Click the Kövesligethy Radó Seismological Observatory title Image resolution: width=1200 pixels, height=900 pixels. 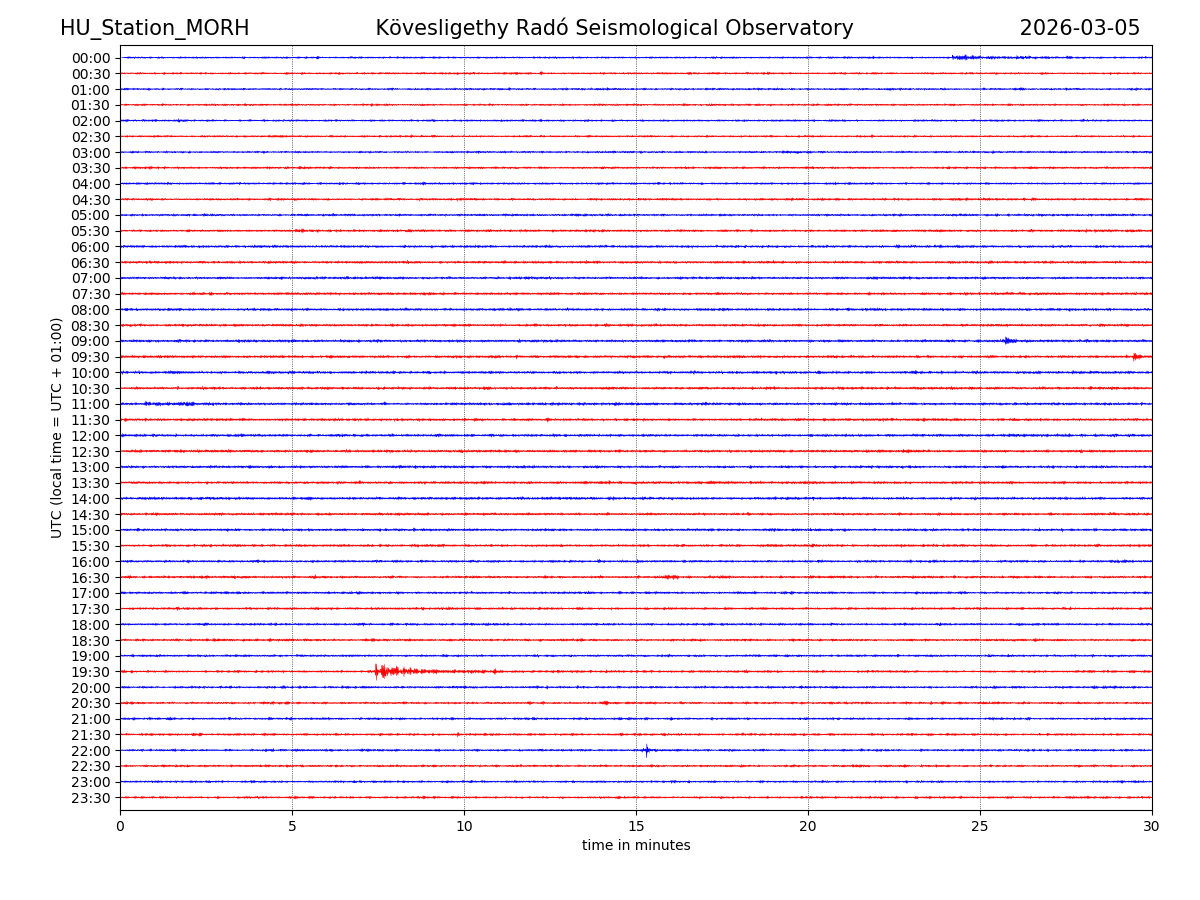pos(614,28)
